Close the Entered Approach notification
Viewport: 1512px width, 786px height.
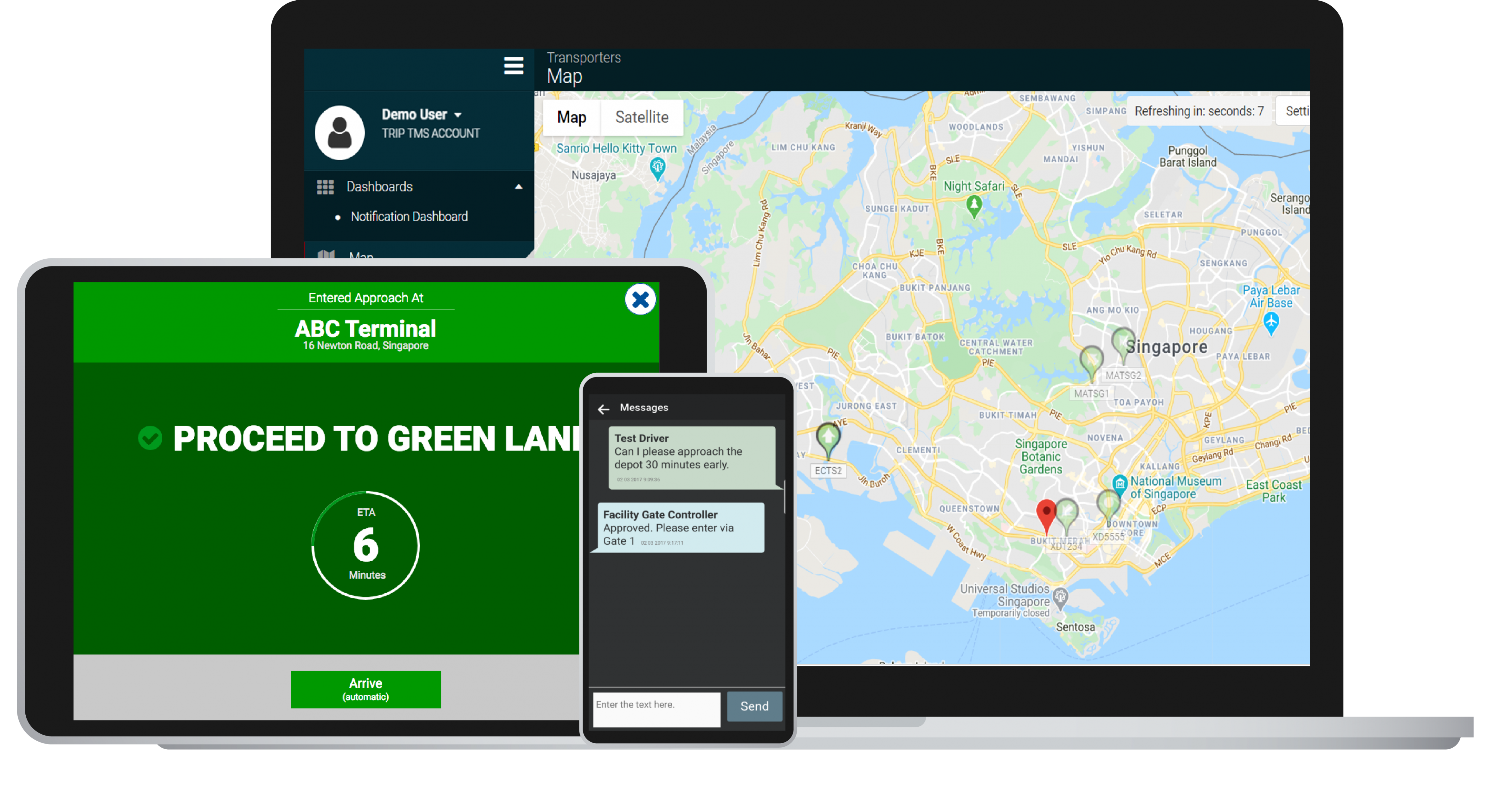(640, 300)
